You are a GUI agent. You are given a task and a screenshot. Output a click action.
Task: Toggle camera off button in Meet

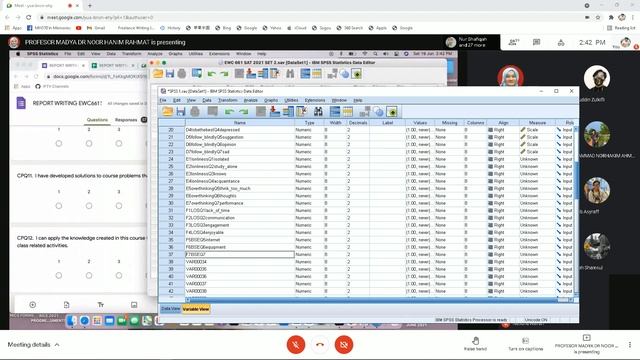[344, 344]
